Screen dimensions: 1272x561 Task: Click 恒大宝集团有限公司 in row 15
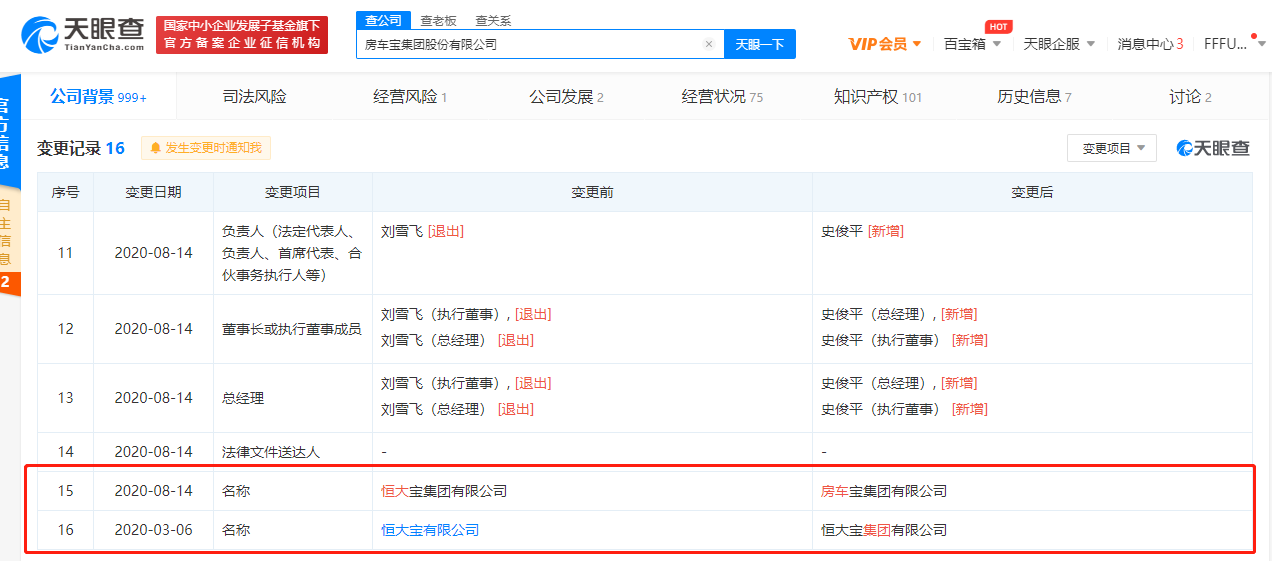click(x=444, y=491)
